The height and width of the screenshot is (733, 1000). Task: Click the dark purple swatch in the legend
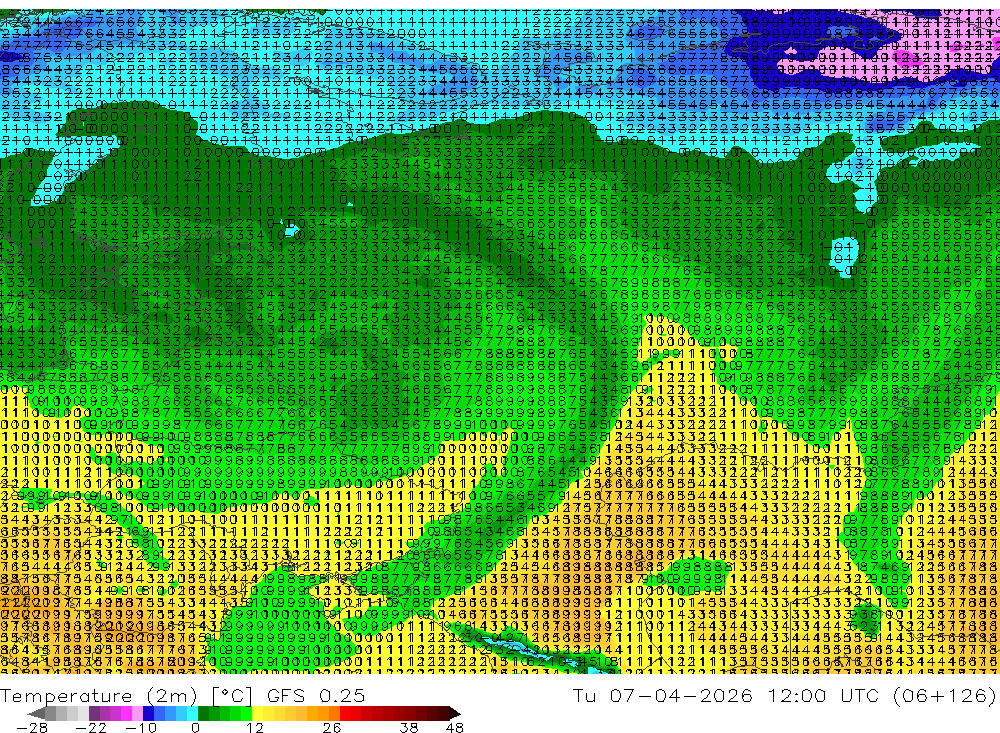94,714
